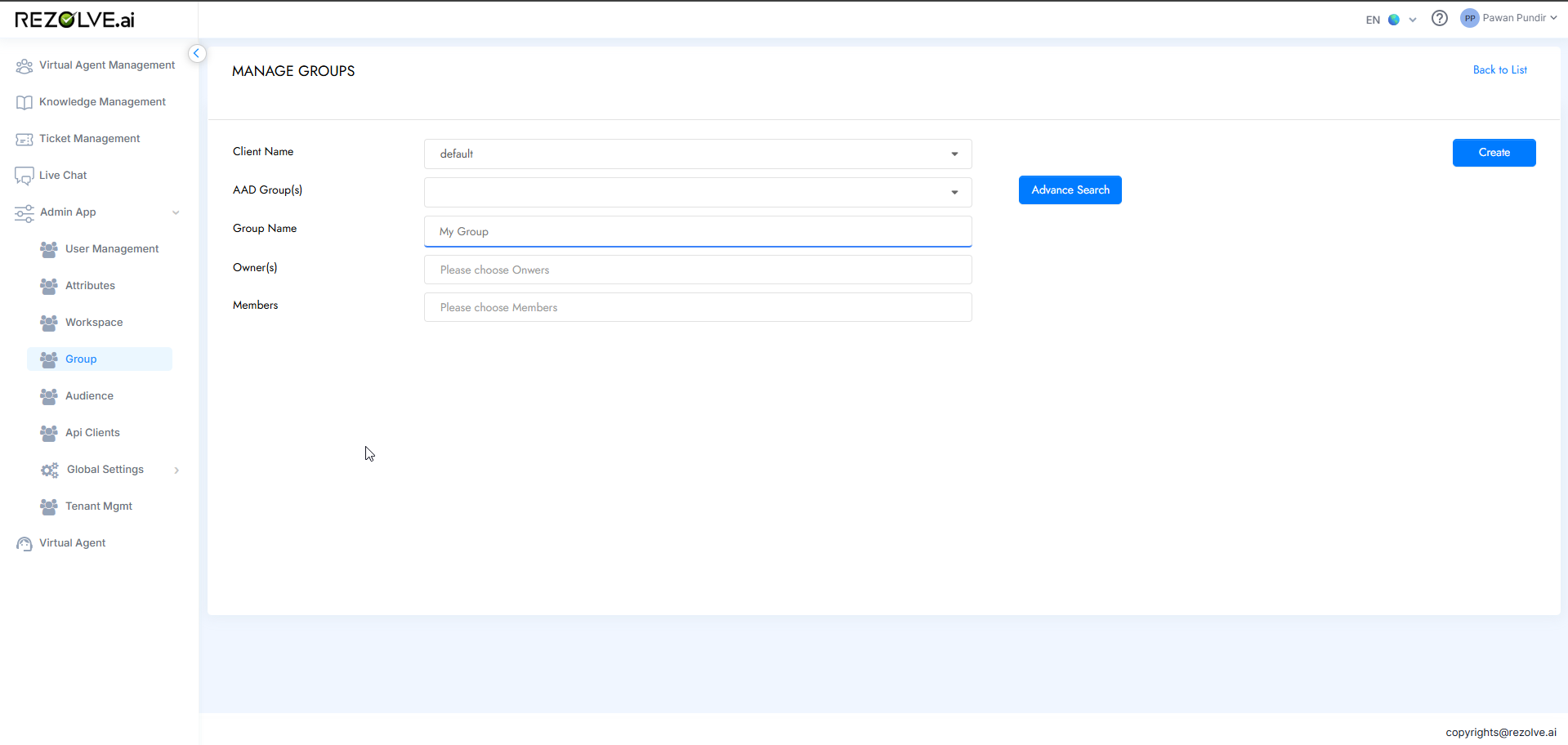Click the Create button

pyautogui.click(x=1494, y=153)
